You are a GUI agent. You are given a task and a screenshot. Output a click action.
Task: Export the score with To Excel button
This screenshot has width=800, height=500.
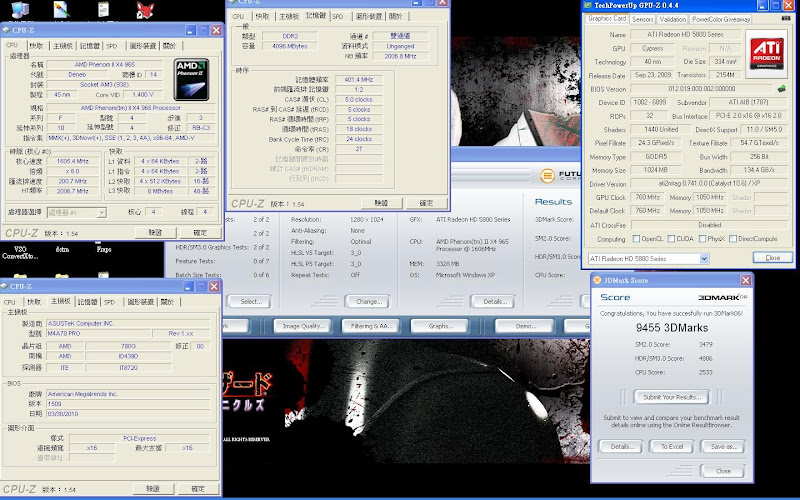click(672, 446)
